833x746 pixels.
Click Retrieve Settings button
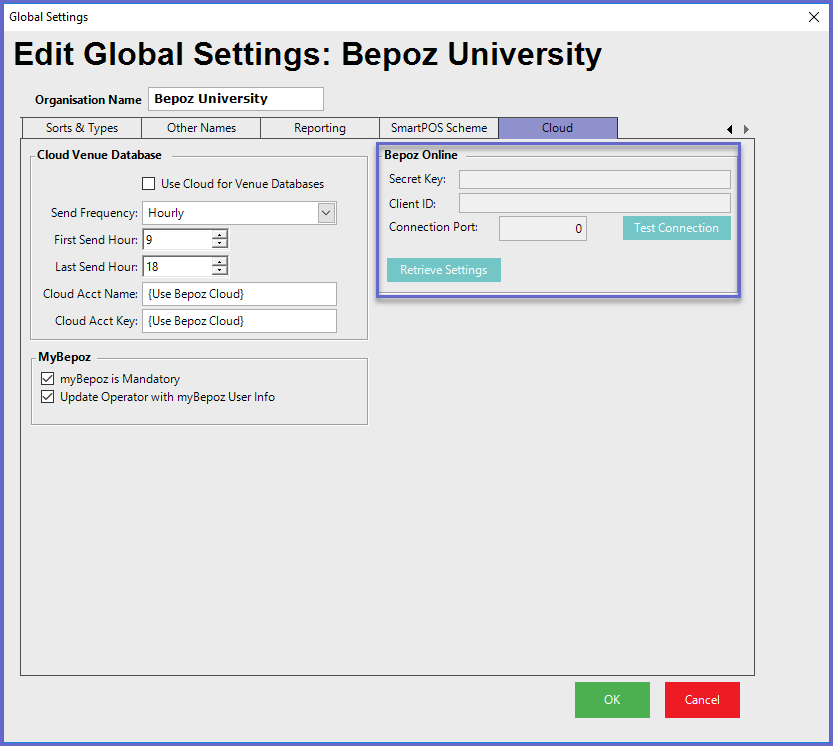(444, 270)
